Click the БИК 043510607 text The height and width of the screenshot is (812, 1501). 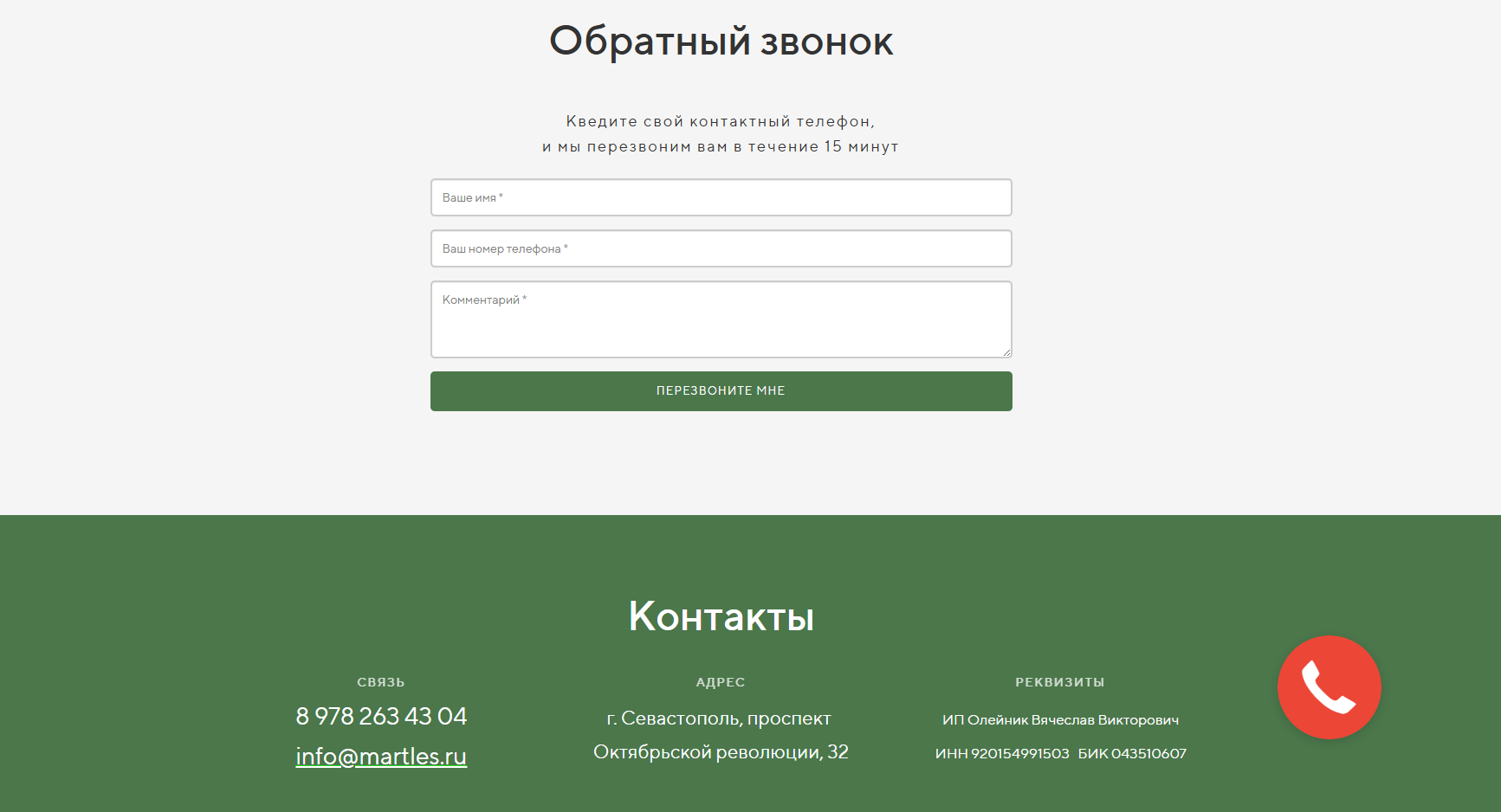(x=1133, y=753)
